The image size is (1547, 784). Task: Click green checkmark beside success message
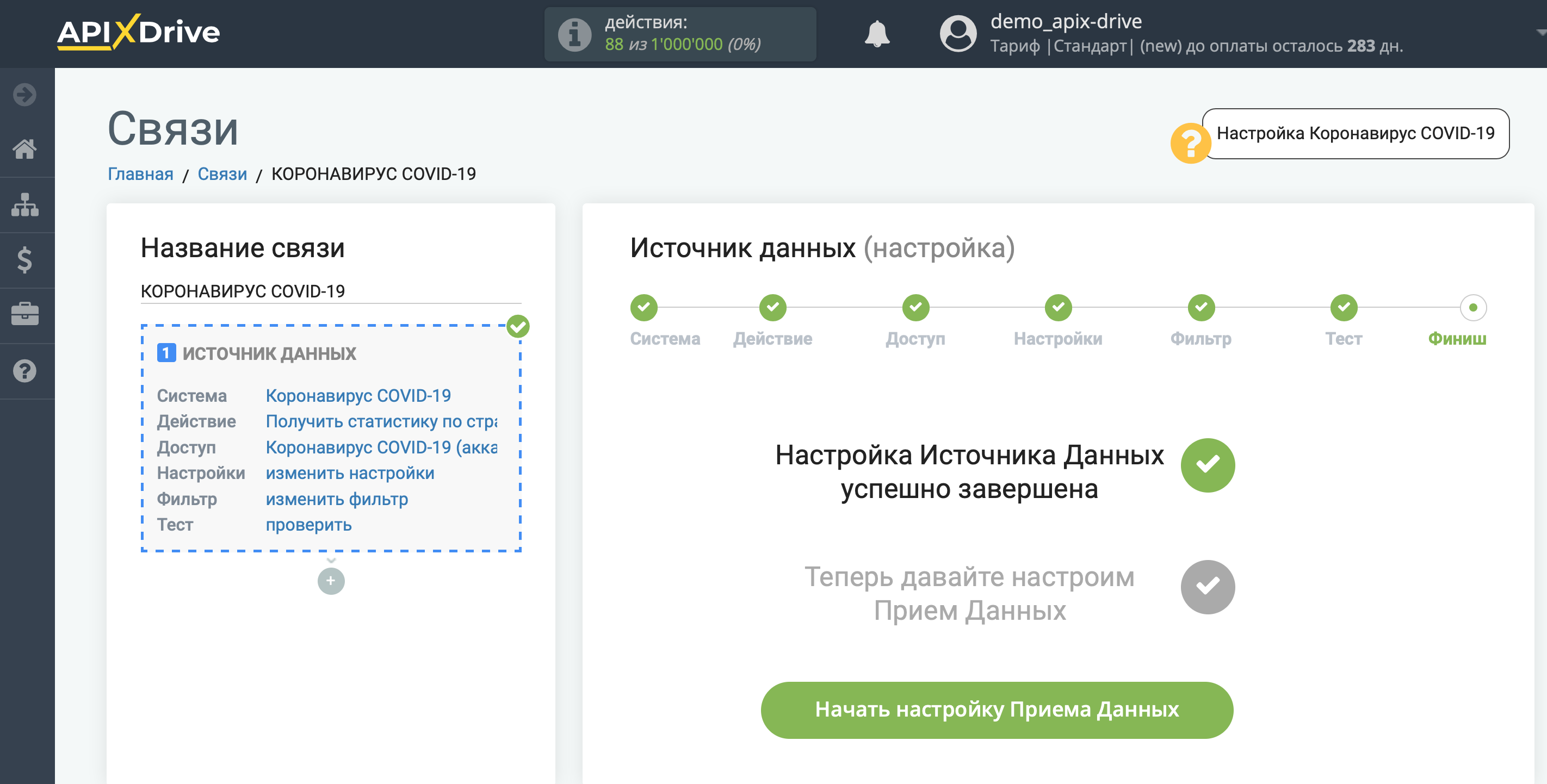[x=1208, y=465]
